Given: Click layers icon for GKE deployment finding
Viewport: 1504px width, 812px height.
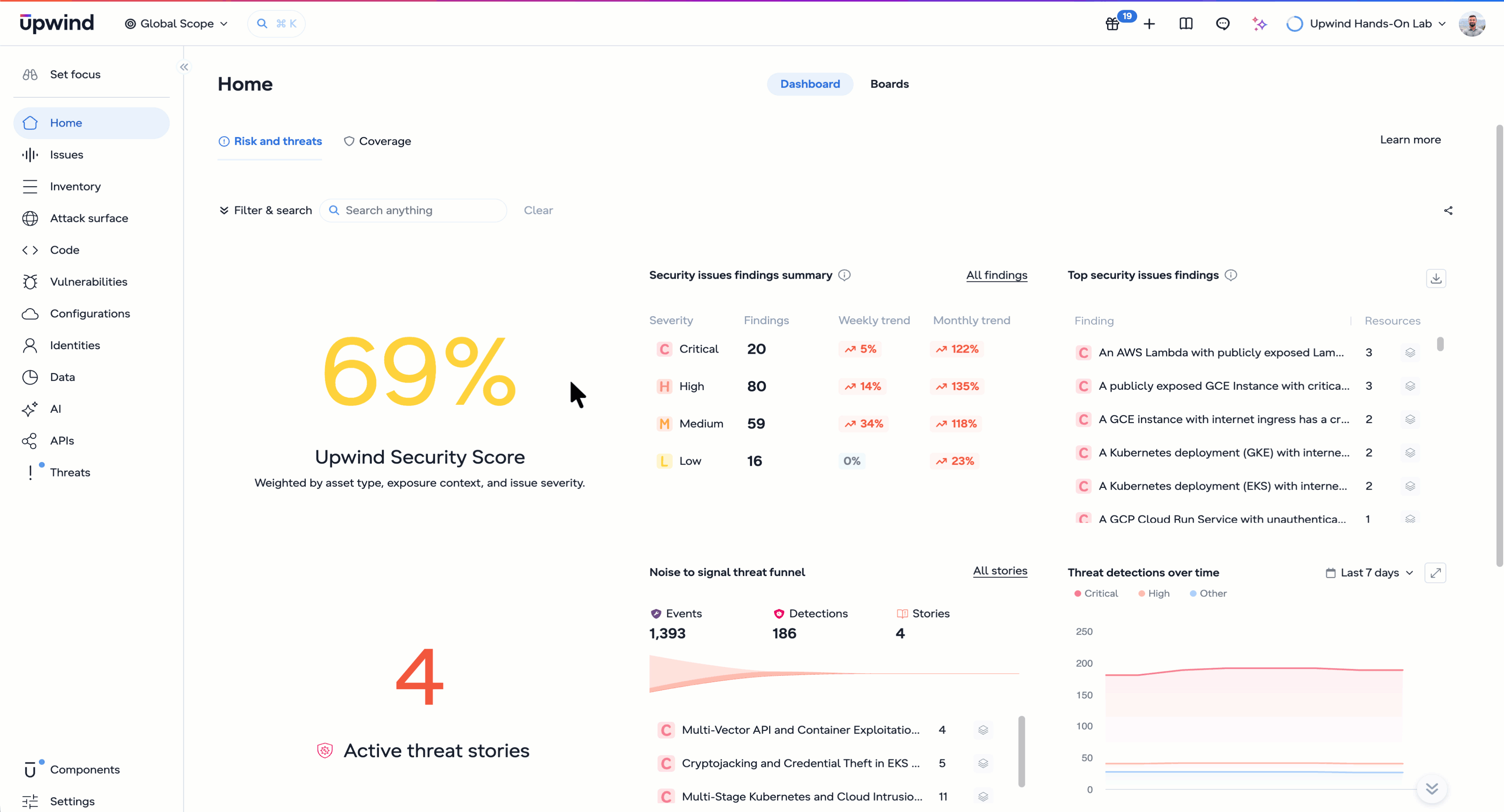Looking at the screenshot, I should pos(1410,452).
